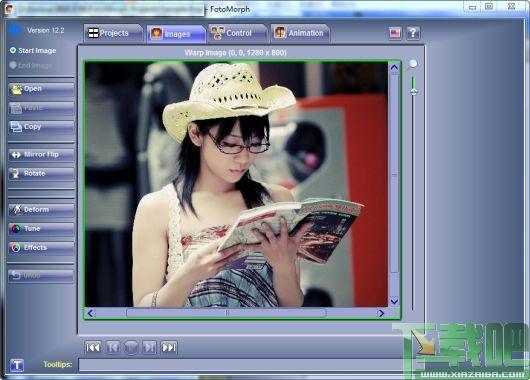This screenshot has width=530, height=380.
Task: Click the up arrow on the vertical scrollbar
Action: click(x=394, y=67)
